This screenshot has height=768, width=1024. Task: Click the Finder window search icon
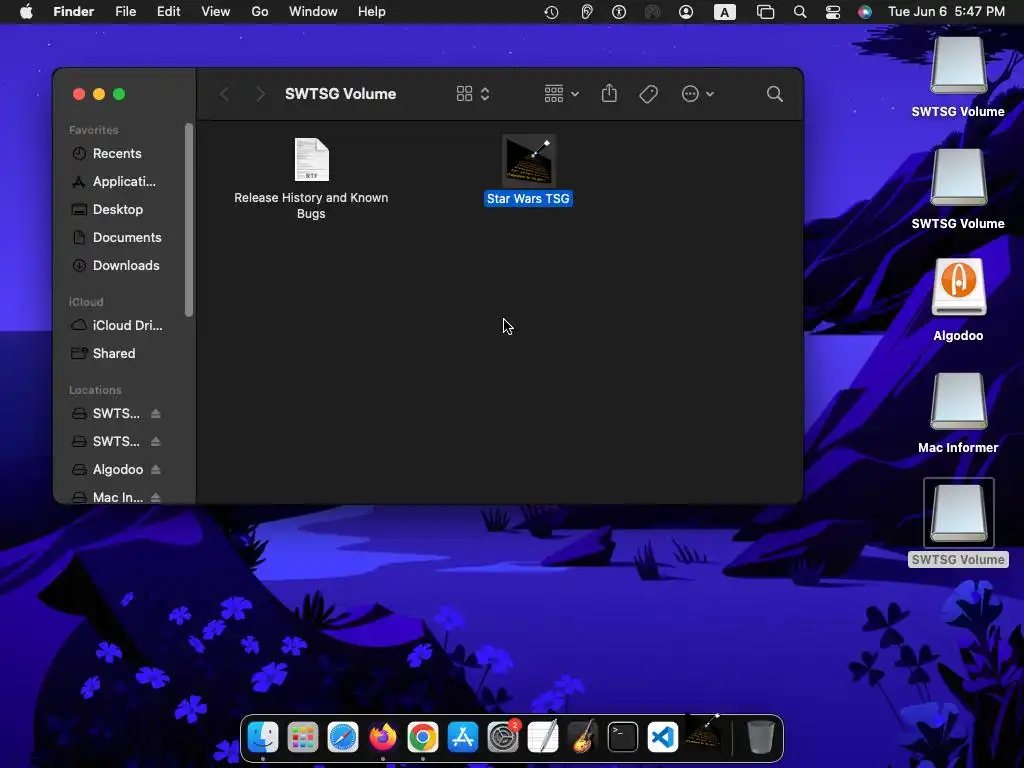click(x=775, y=94)
